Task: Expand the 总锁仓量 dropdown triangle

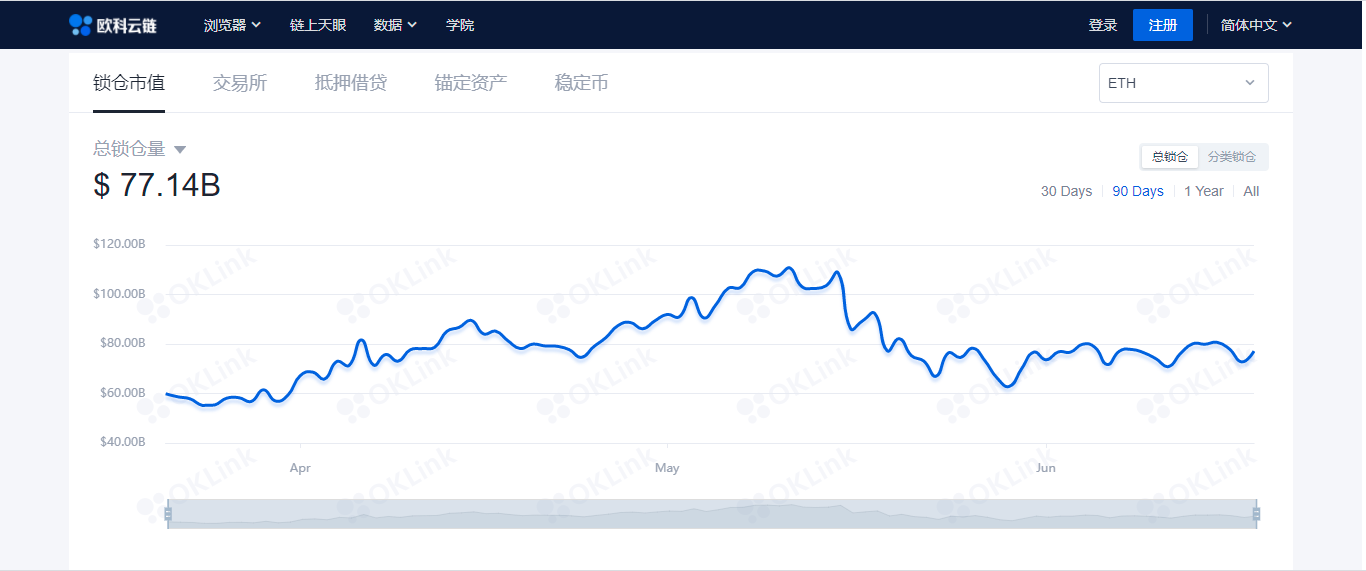Action: pyautogui.click(x=180, y=150)
